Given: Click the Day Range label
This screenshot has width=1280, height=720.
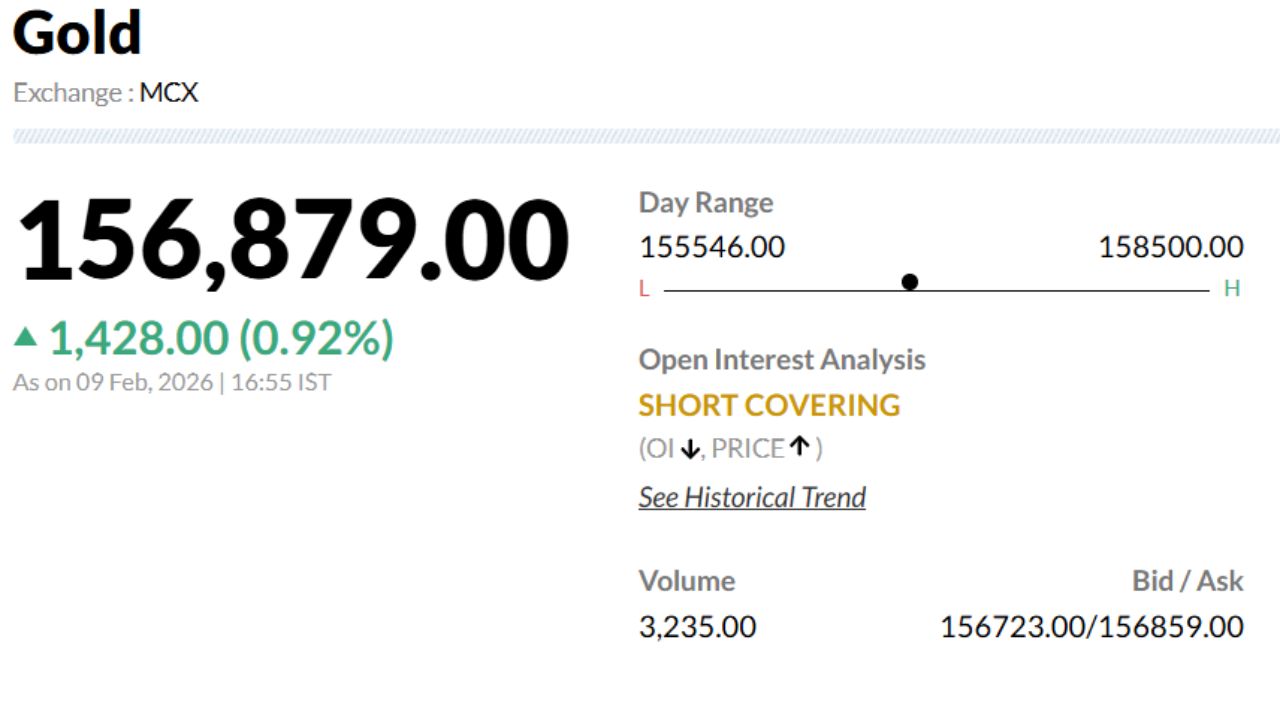Looking at the screenshot, I should tap(706, 203).
